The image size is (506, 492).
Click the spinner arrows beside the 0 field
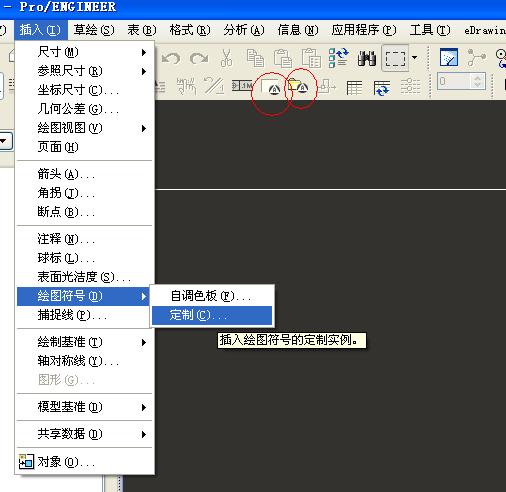[x=478, y=81]
